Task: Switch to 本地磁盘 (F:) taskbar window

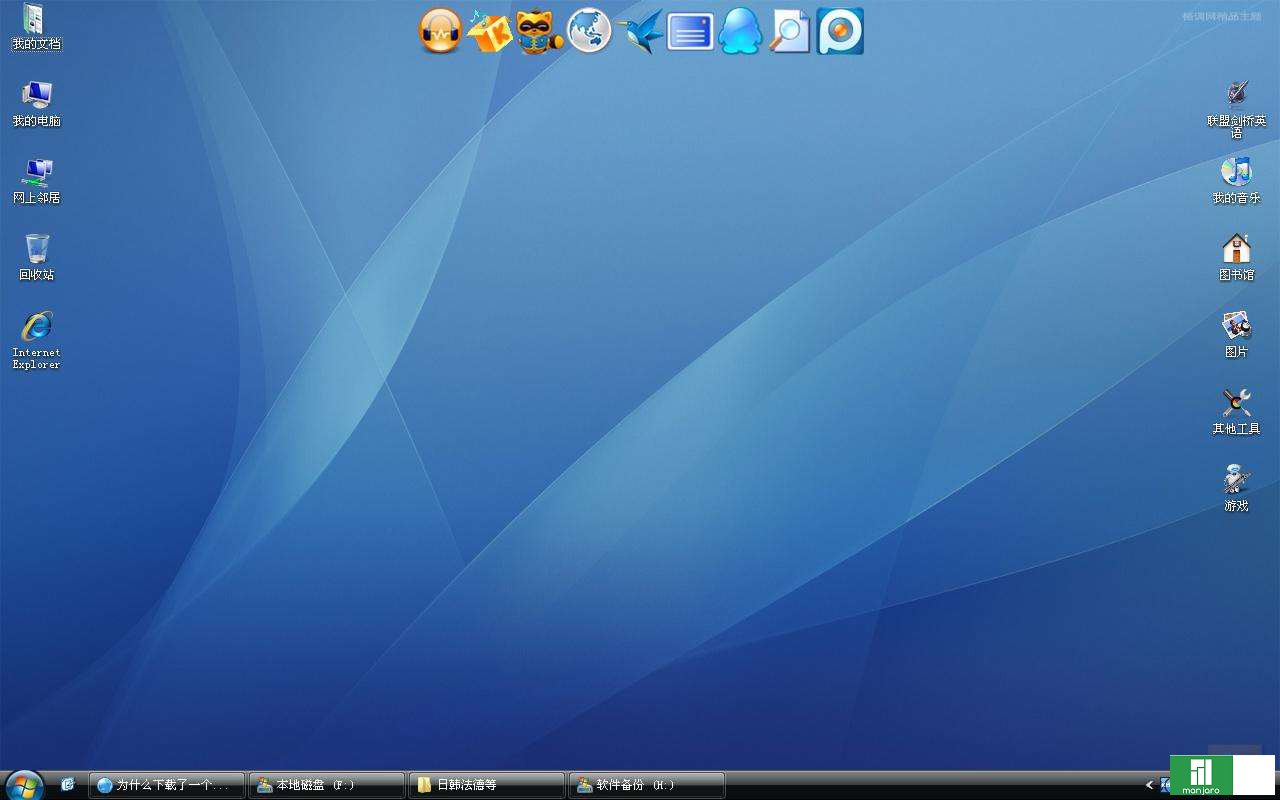Action: coord(326,785)
